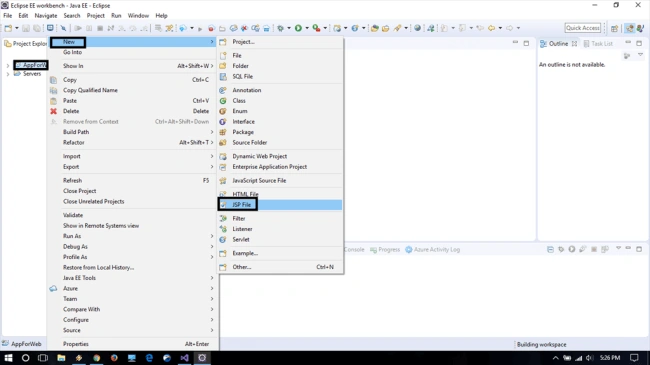Click the Debug bug toolbar icon

pyautogui.click(x=281, y=28)
